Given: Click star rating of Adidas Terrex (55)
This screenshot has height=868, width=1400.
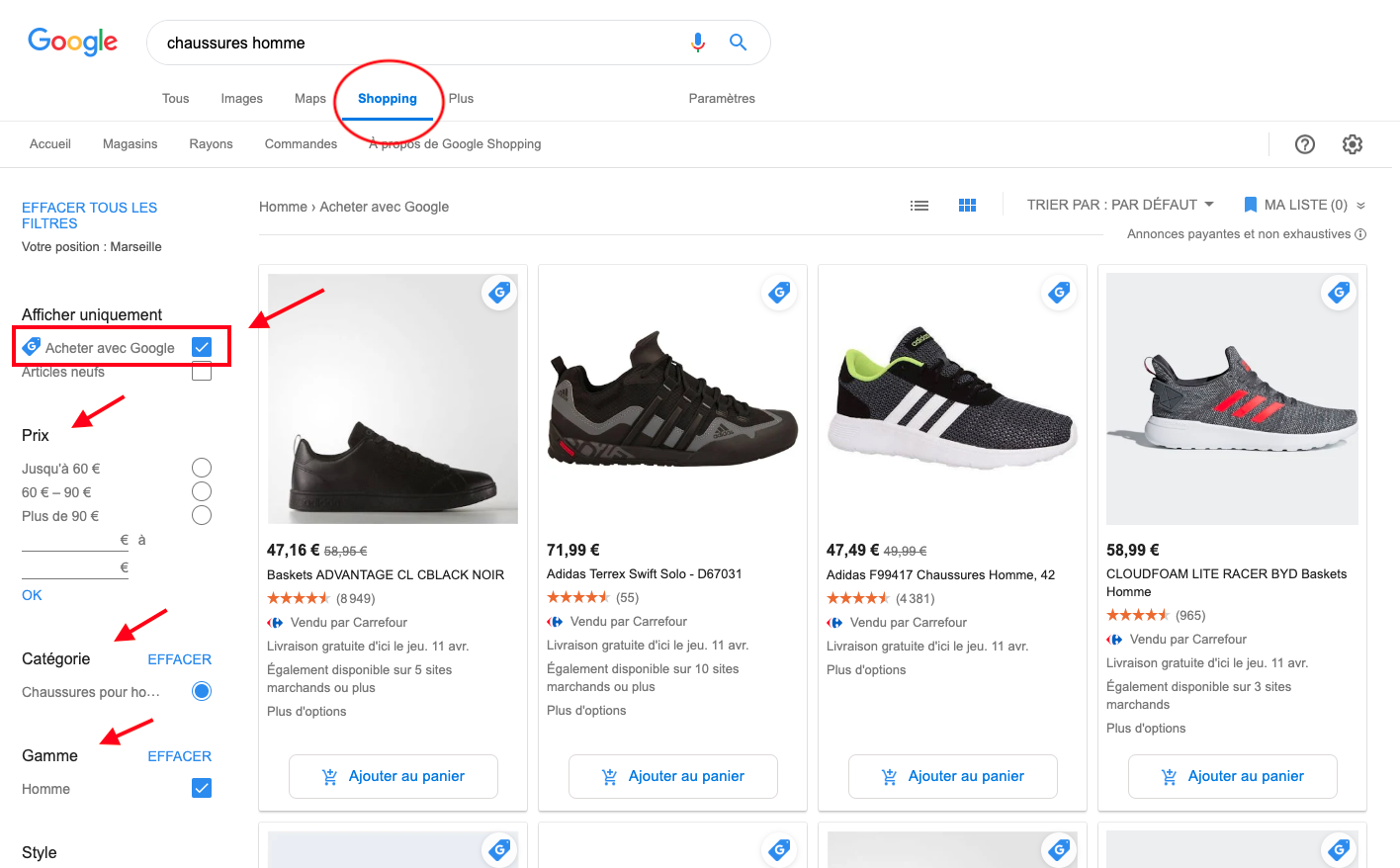Looking at the screenshot, I should coord(578,597).
